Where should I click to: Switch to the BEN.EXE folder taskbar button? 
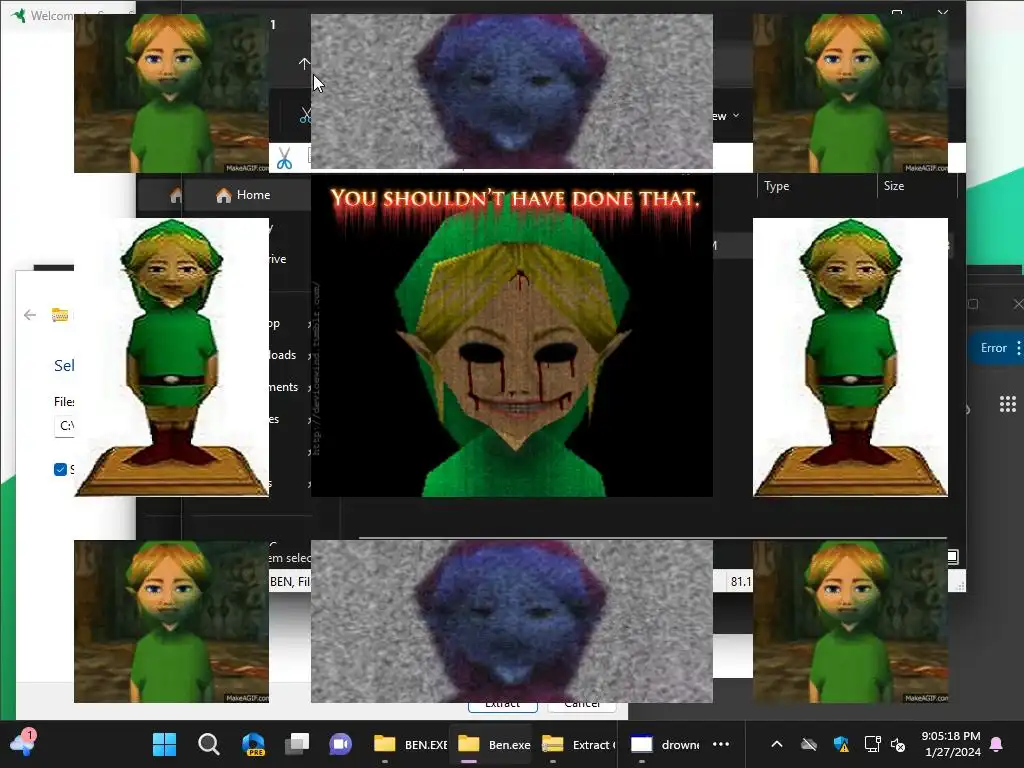(x=409, y=744)
